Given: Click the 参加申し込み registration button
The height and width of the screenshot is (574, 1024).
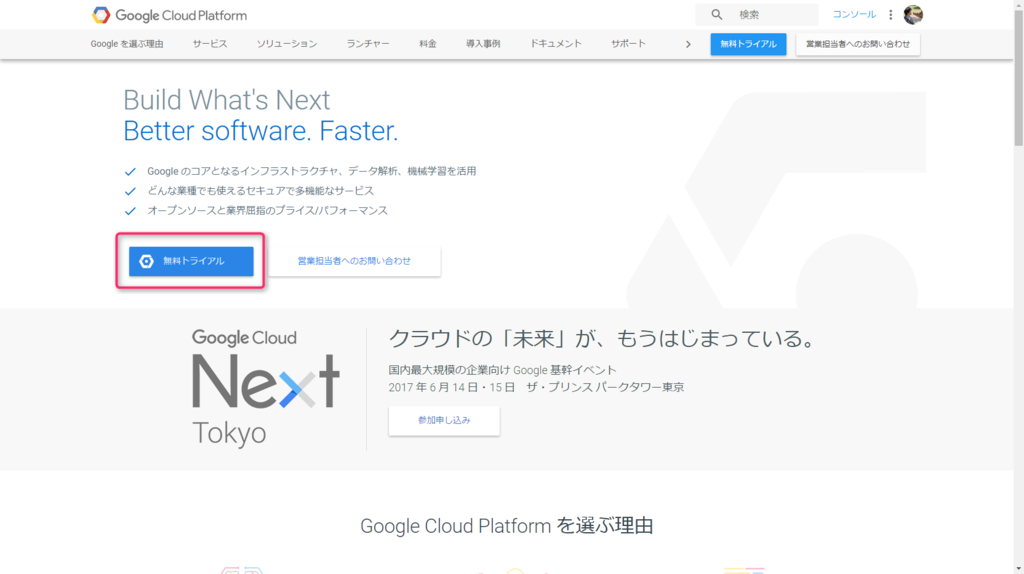Looking at the screenshot, I should (x=444, y=421).
